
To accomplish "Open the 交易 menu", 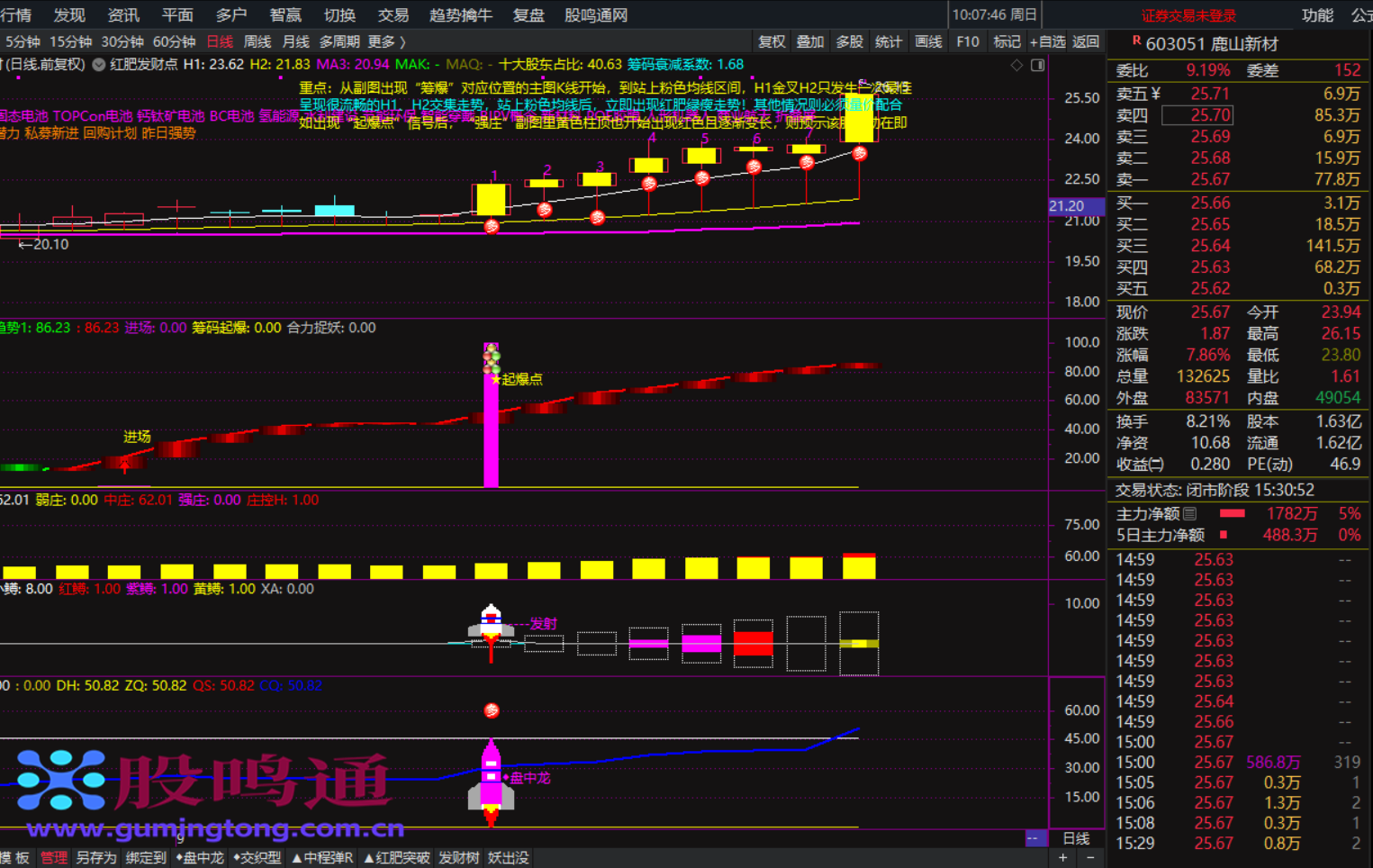I will [x=393, y=15].
